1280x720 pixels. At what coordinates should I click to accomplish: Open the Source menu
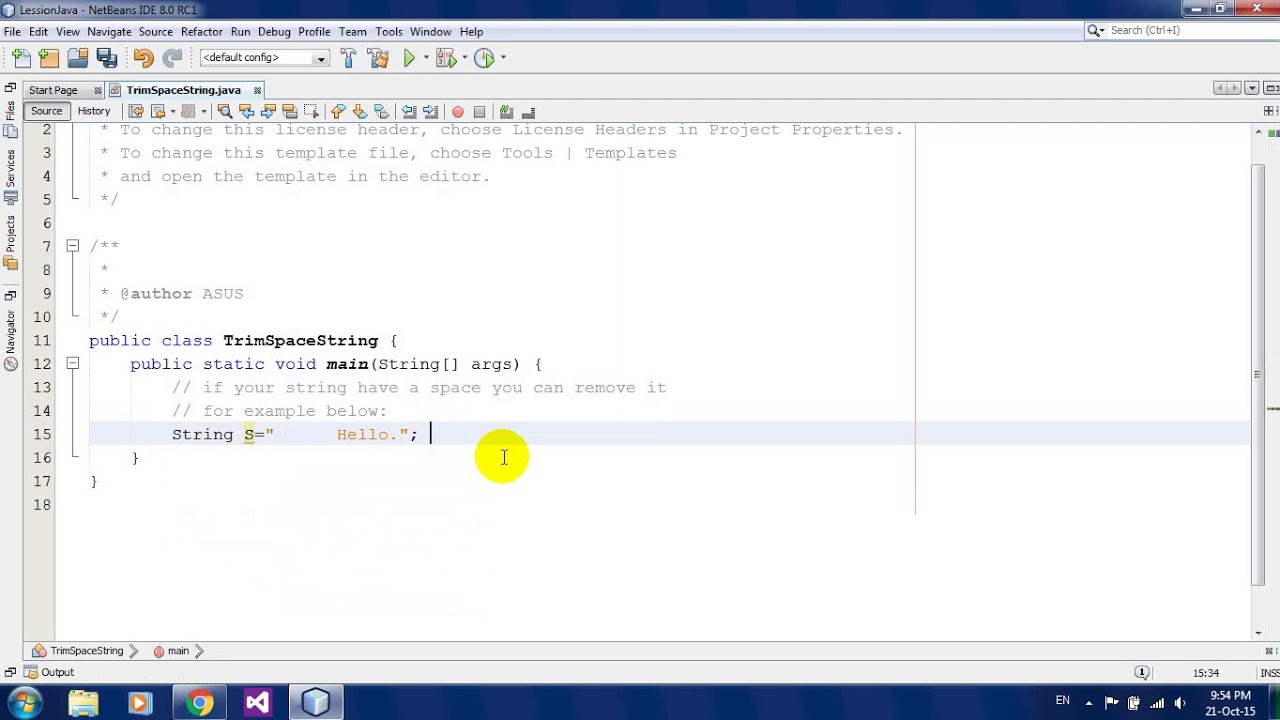pyautogui.click(x=156, y=32)
